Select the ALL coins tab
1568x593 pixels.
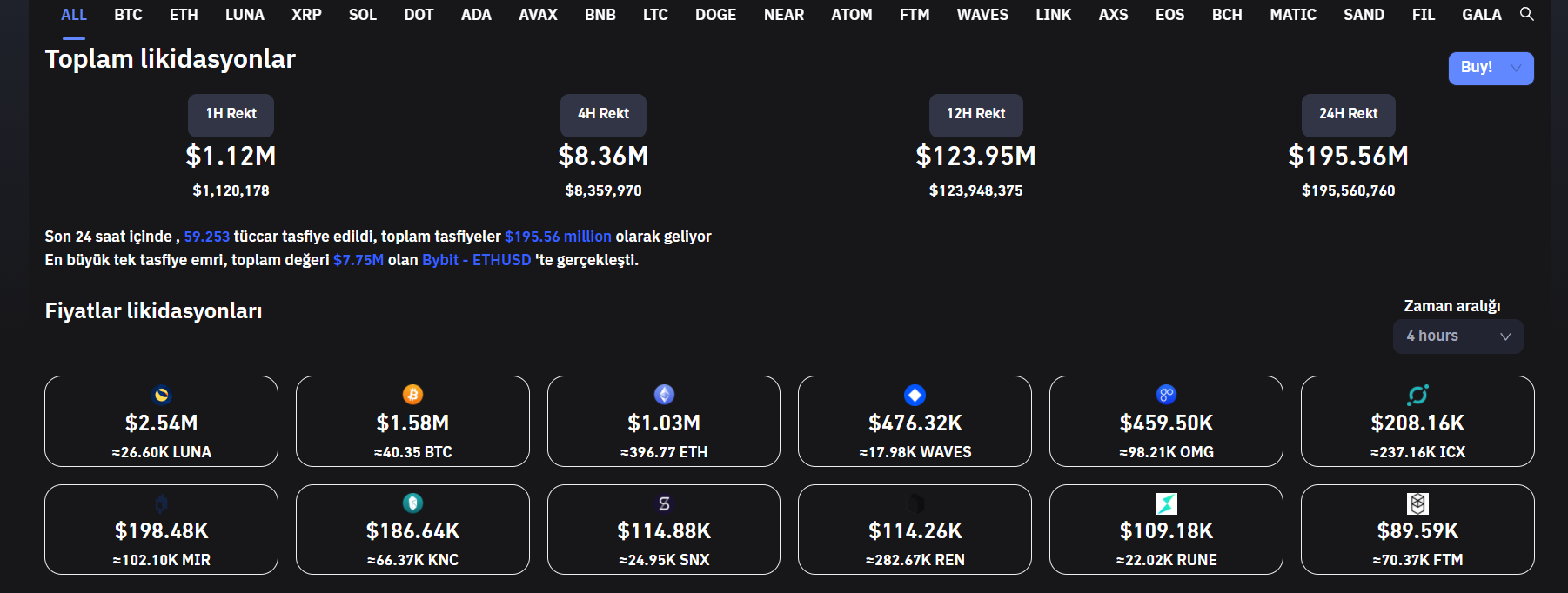pos(74,15)
